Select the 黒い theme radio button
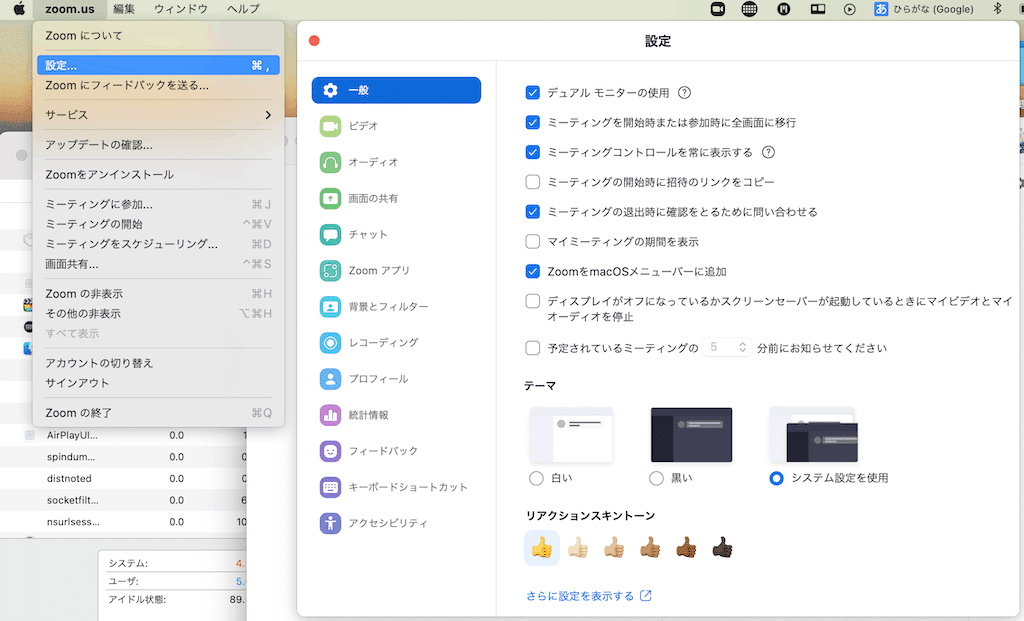 tap(656, 478)
